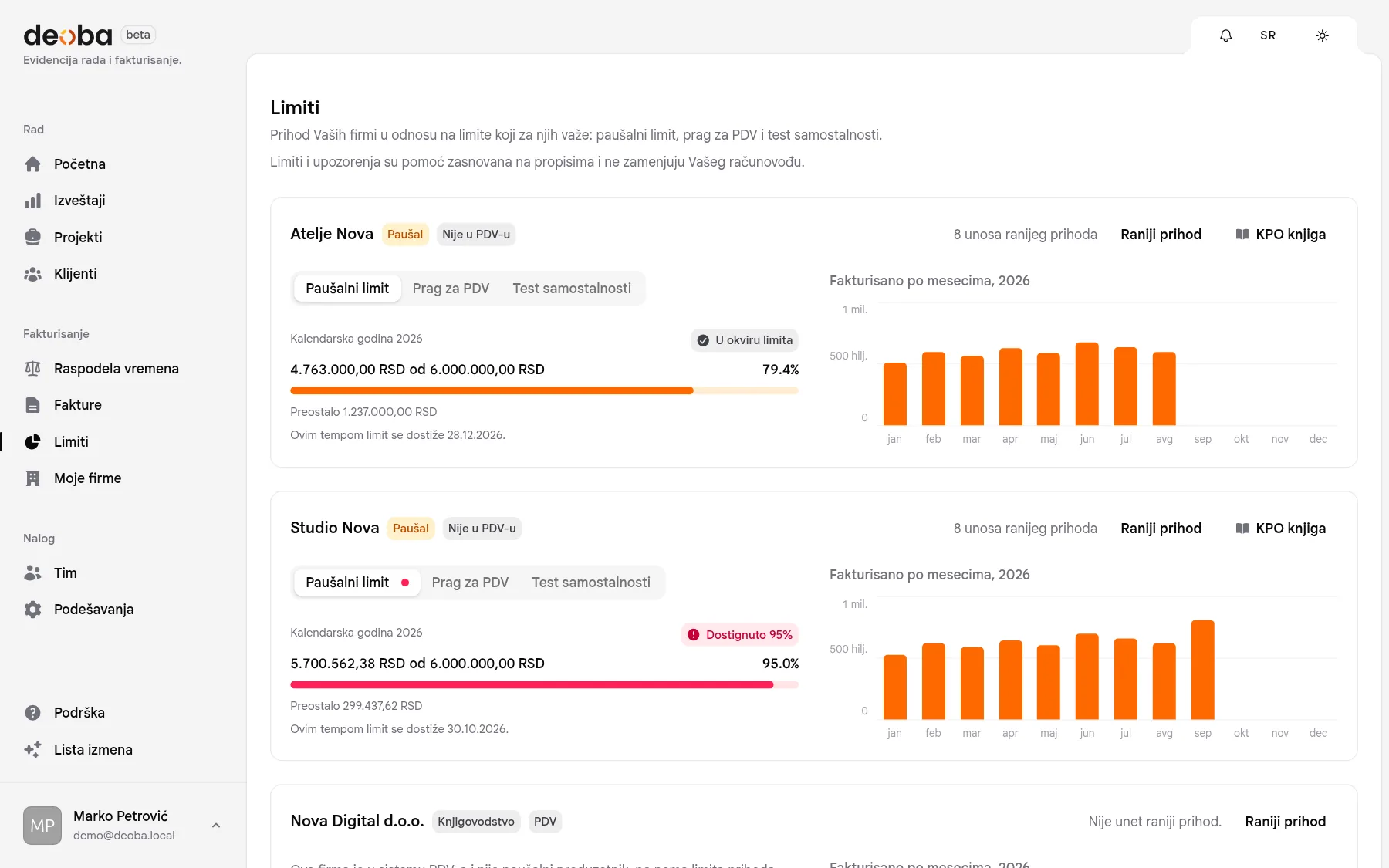Click the Klijenti people icon

click(x=32, y=274)
